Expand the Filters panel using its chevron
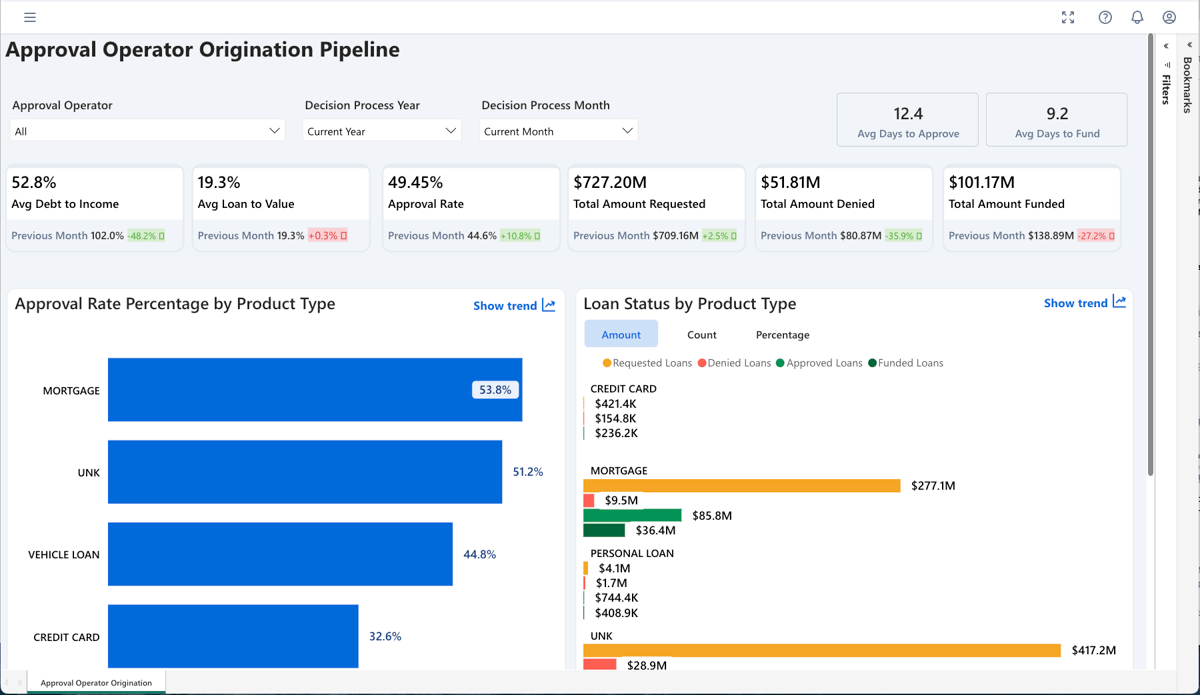Image resolution: width=1200 pixels, height=695 pixels. click(x=1166, y=46)
